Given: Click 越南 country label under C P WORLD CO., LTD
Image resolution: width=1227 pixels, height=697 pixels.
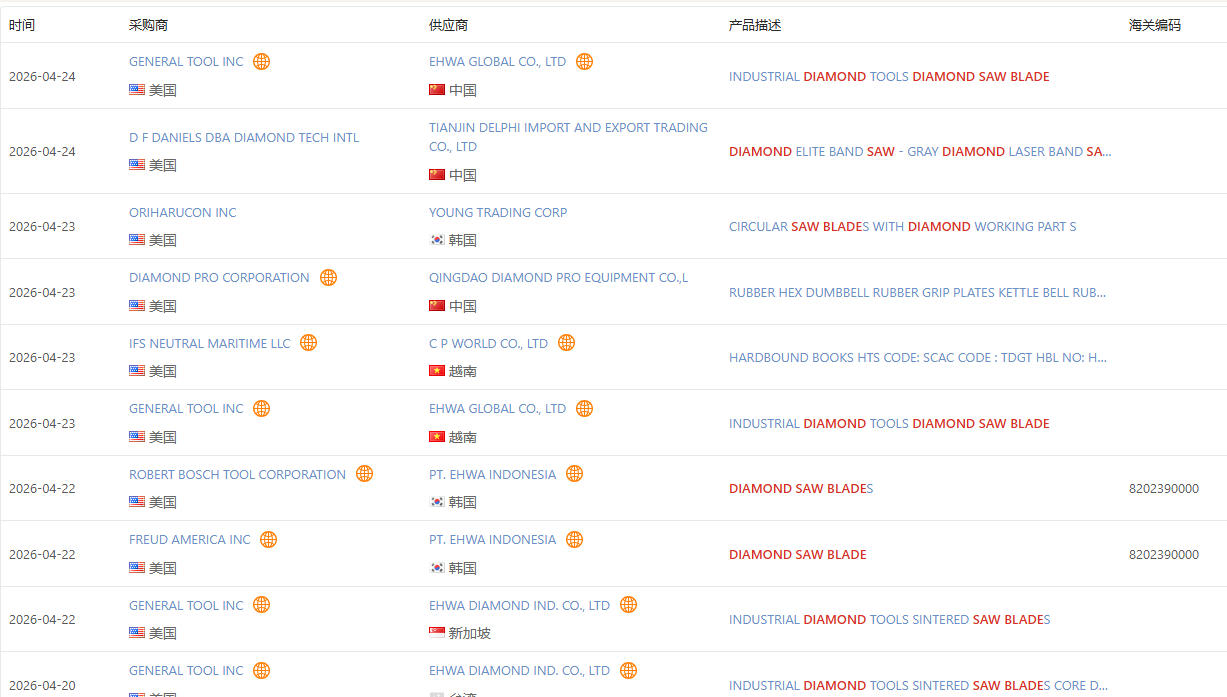Looking at the screenshot, I should tap(463, 371).
